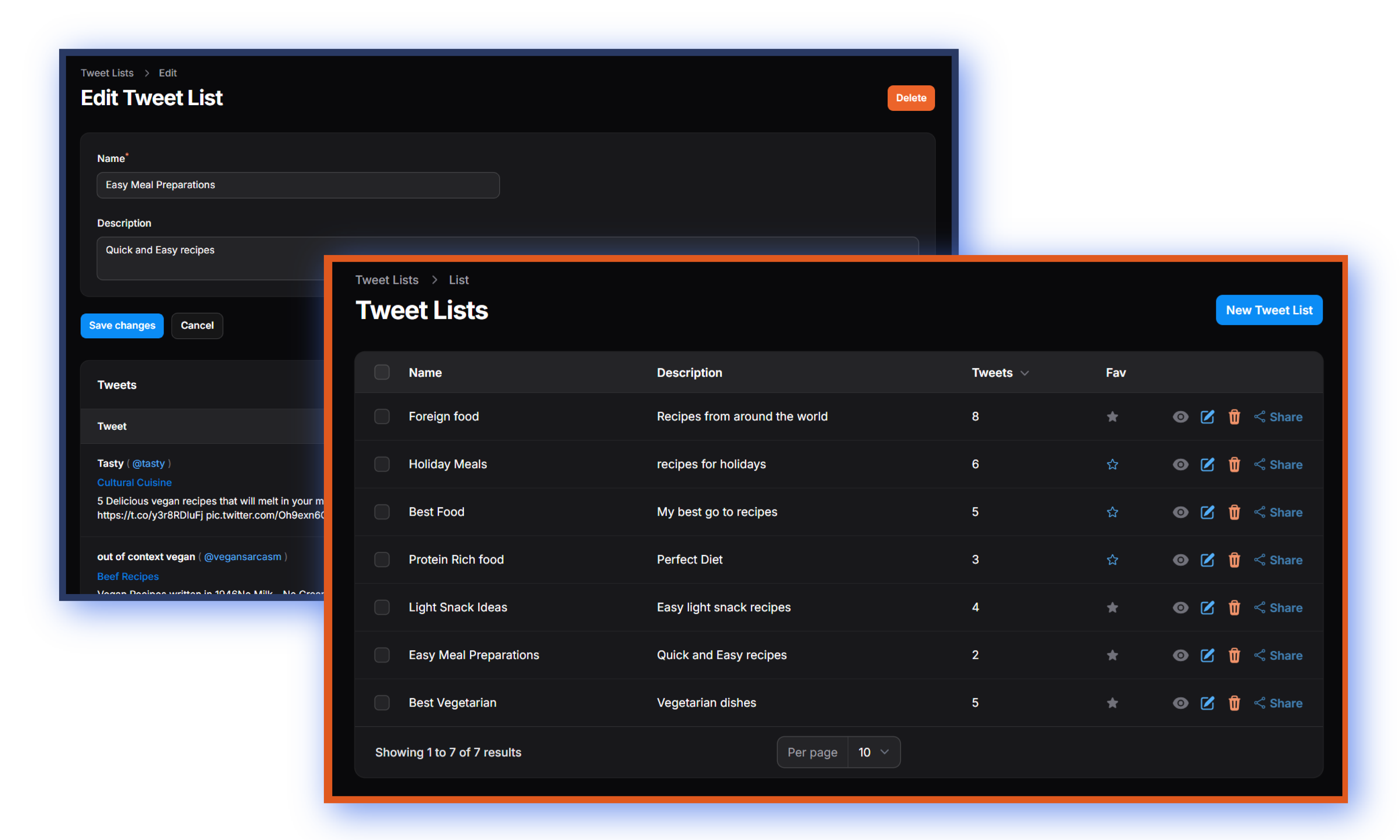Screen dimensions: 1400x840
Task: Edit the Foreign food list with pencil icon
Action: point(1207,417)
